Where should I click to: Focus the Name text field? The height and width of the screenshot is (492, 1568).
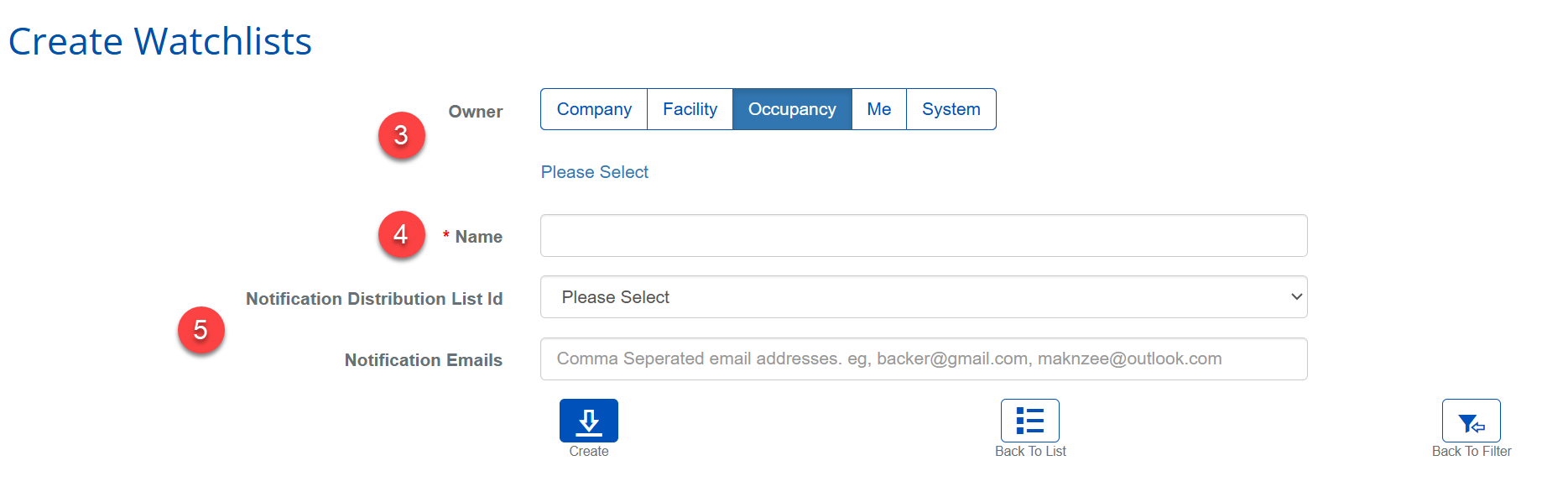(923, 236)
